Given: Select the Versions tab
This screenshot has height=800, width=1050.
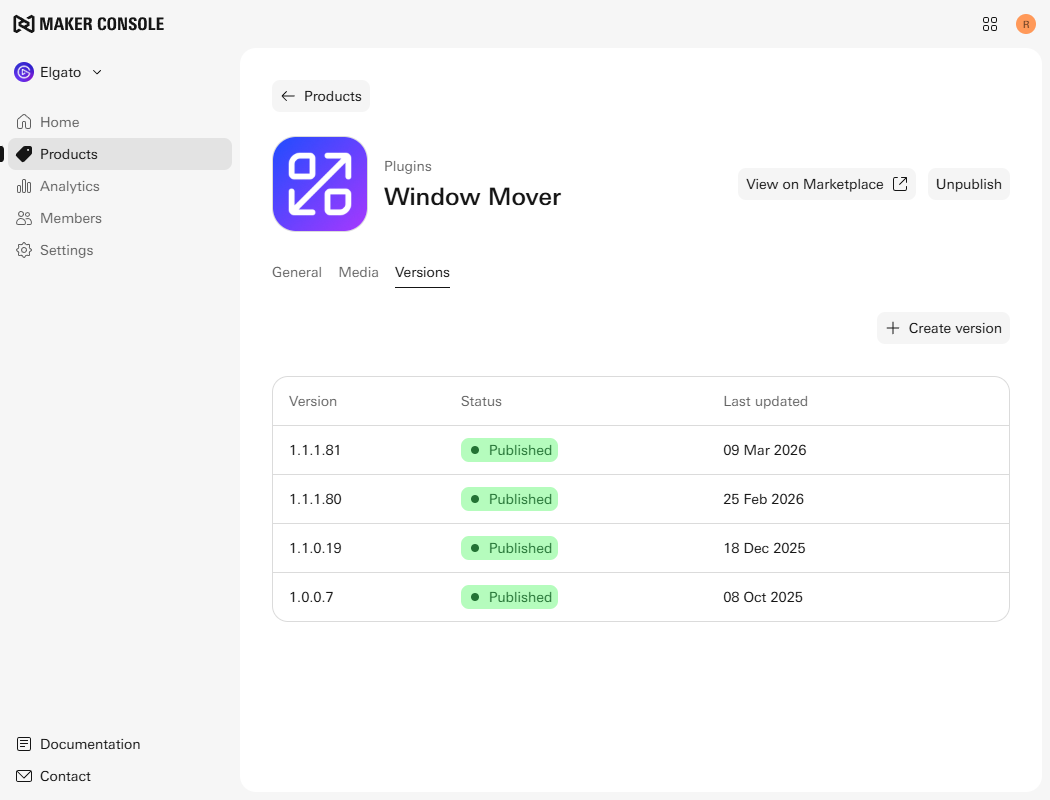Looking at the screenshot, I should [422, 272].
